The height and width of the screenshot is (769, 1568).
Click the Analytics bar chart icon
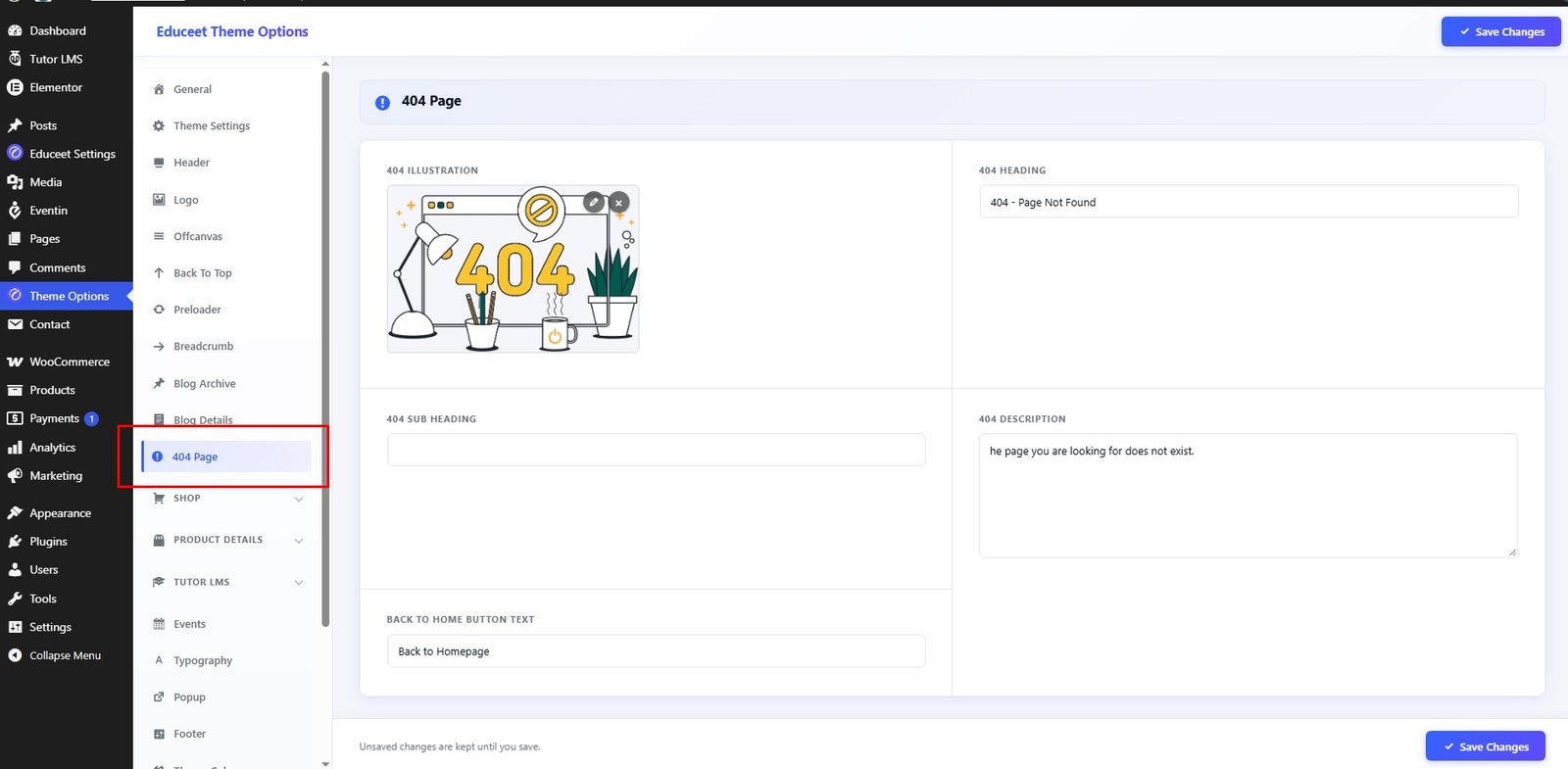[x=15, y=448]
